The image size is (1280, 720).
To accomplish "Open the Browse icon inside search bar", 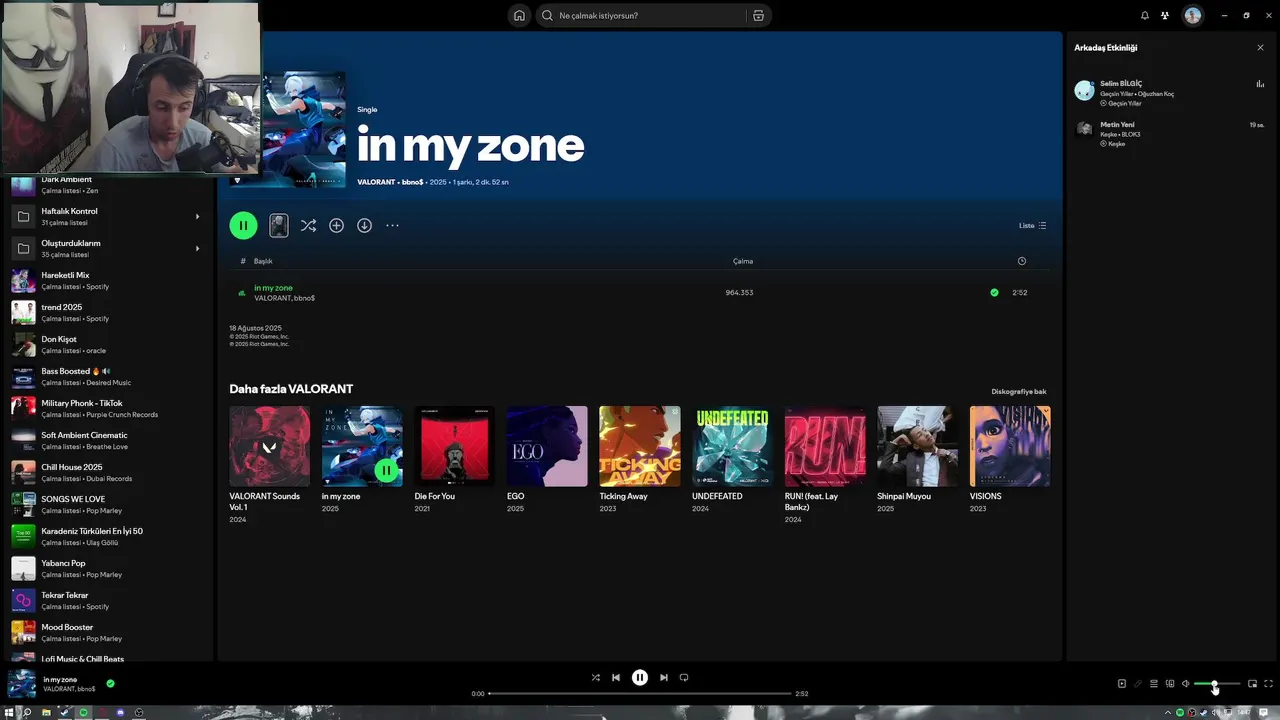I will coord(758,15).
